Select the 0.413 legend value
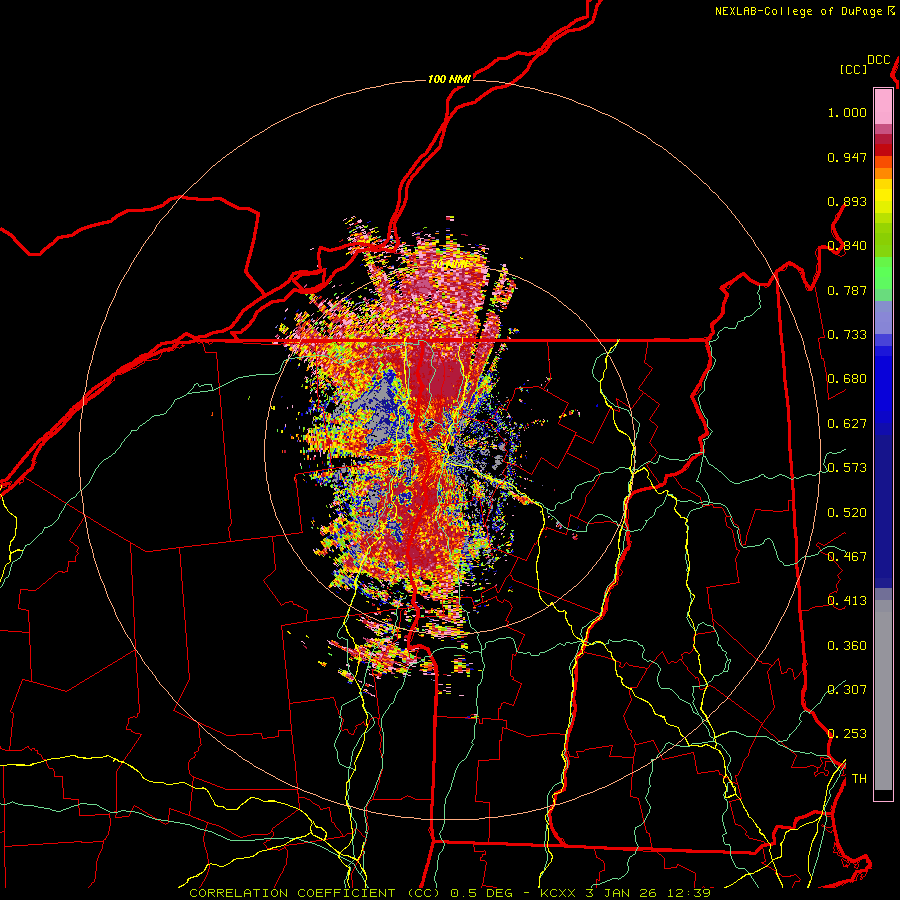This screenshot has width=900, height=900. pyautogui.click(x=847, y=601)
